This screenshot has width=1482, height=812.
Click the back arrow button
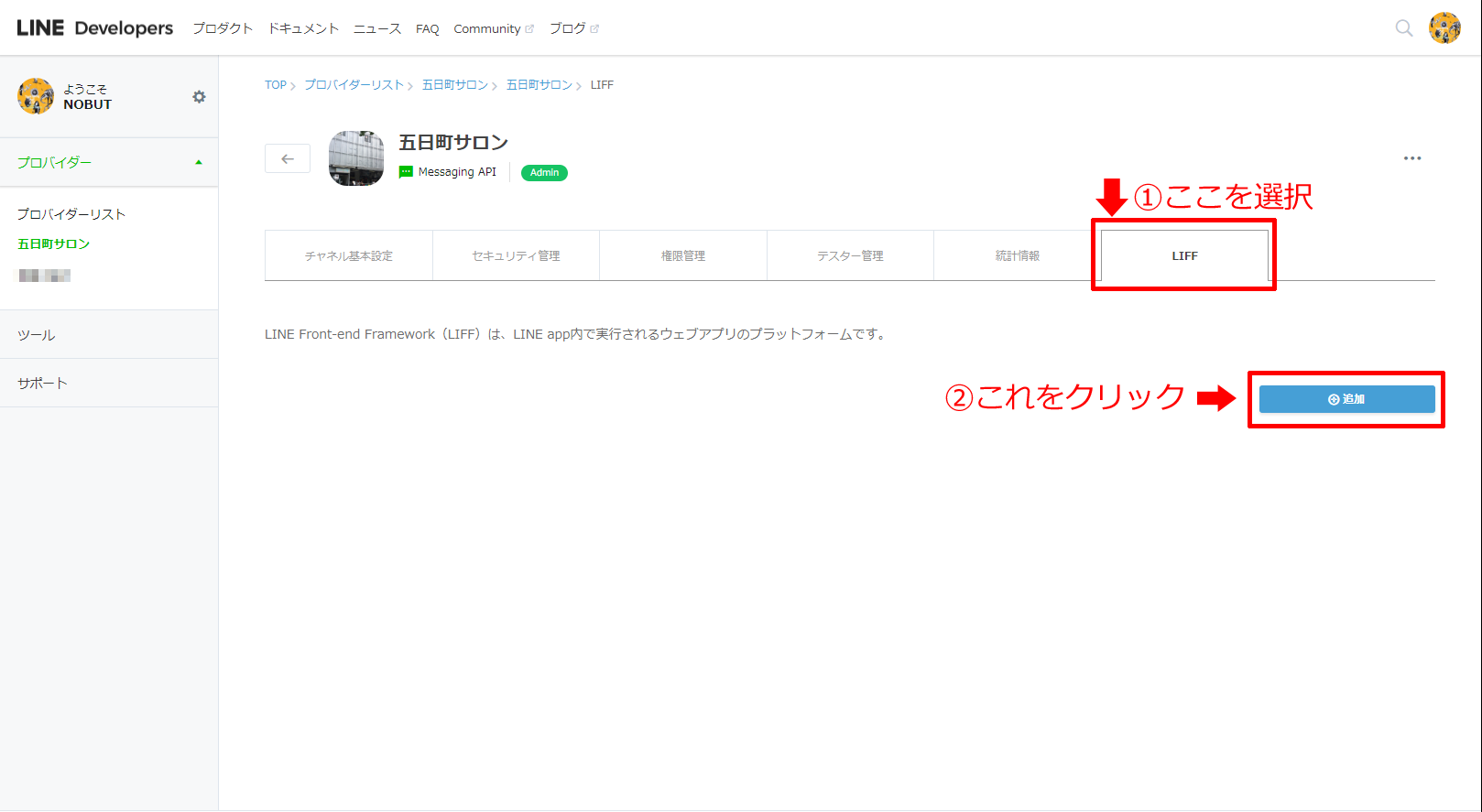click(288, 158)
